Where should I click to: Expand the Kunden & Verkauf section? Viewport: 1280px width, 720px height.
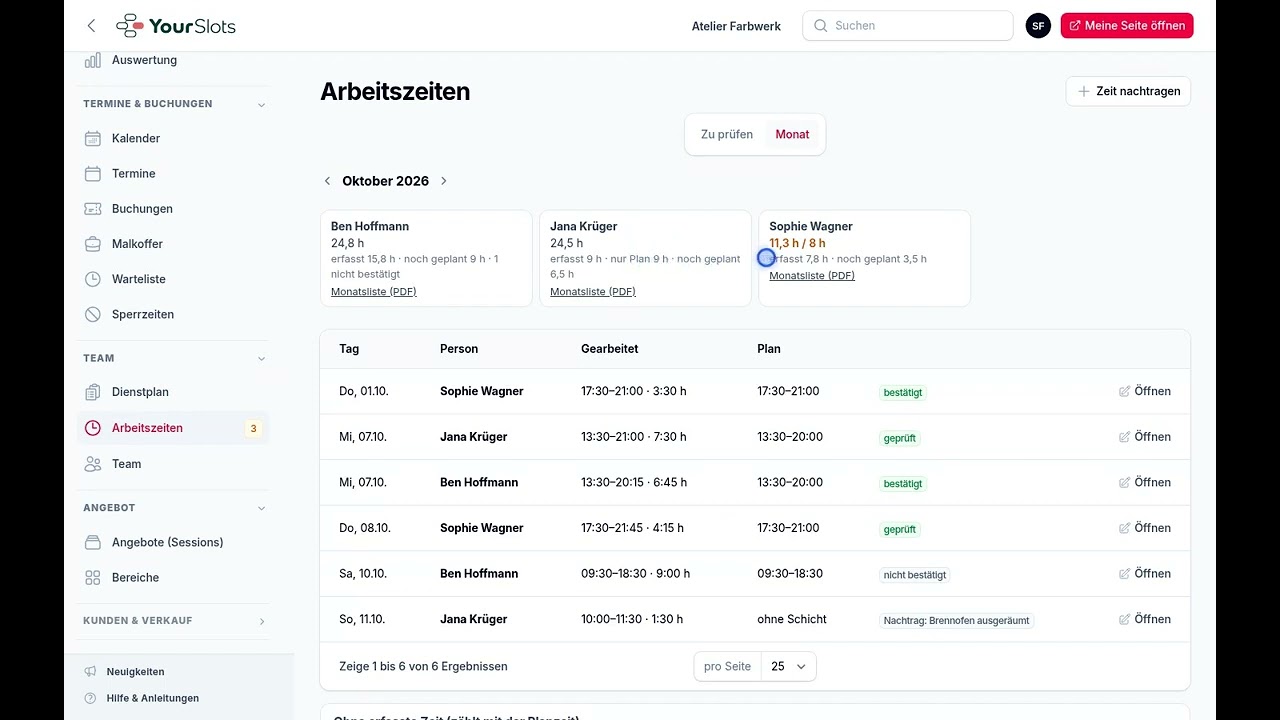pos(262,621)
